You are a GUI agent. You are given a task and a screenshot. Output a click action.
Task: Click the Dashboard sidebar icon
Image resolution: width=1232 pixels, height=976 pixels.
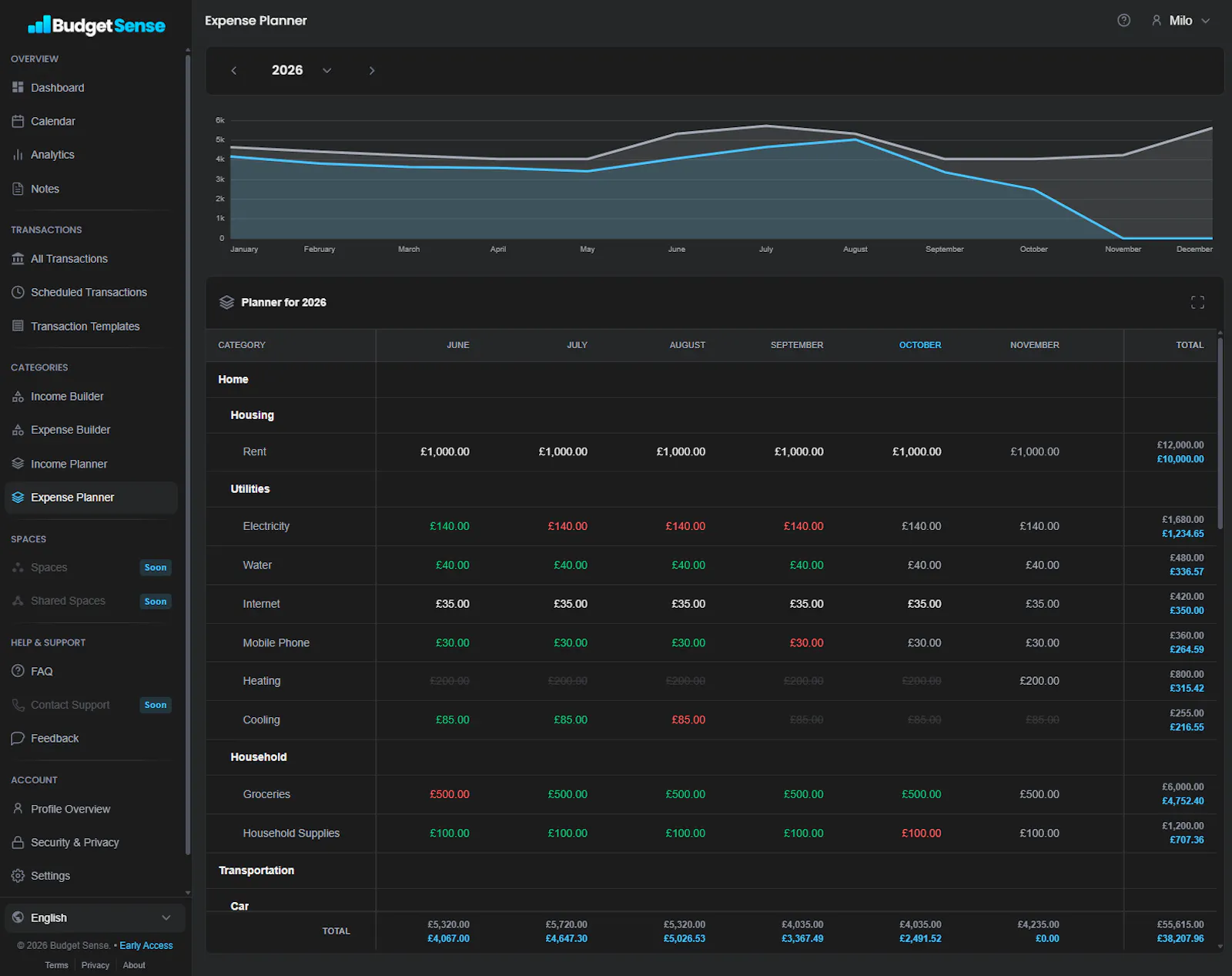pyautogui.click(x=18, y=88)
